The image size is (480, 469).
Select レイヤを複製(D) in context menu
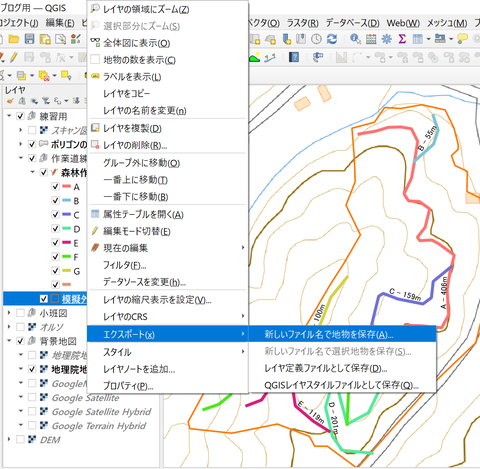168,128
